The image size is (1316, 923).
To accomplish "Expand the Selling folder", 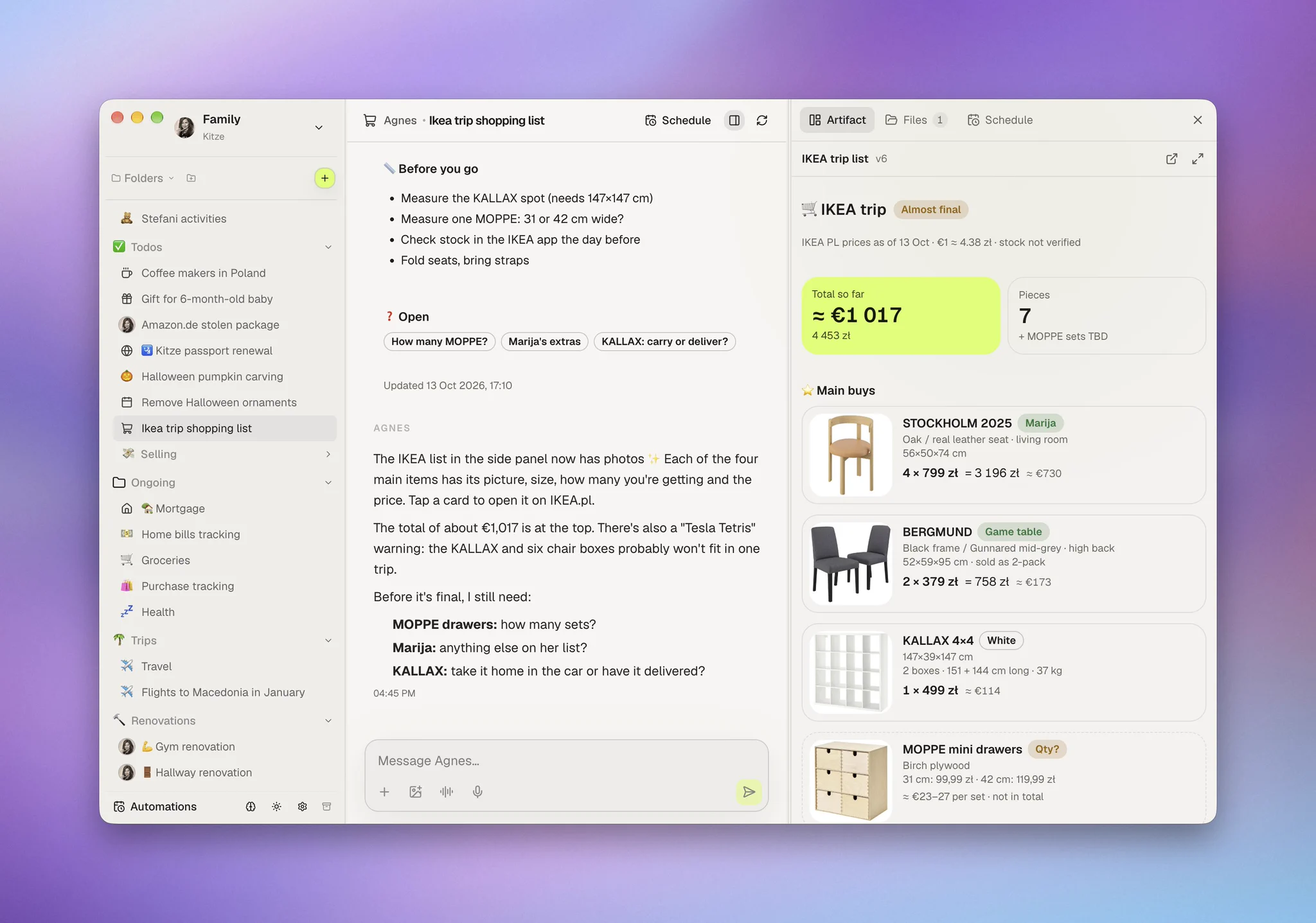I will tap(328, 454).
